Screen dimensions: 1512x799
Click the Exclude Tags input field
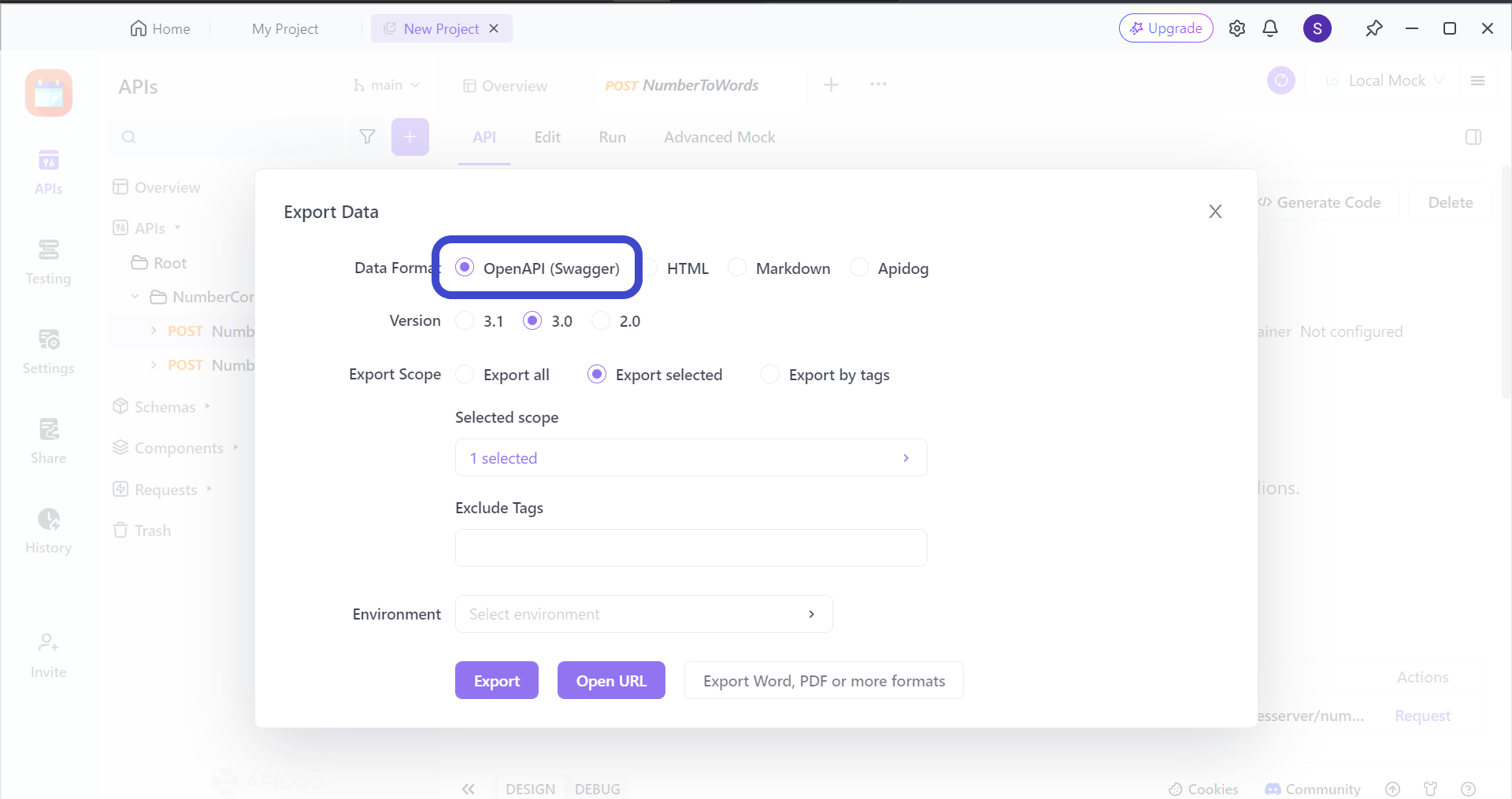(x=691, y=548)
